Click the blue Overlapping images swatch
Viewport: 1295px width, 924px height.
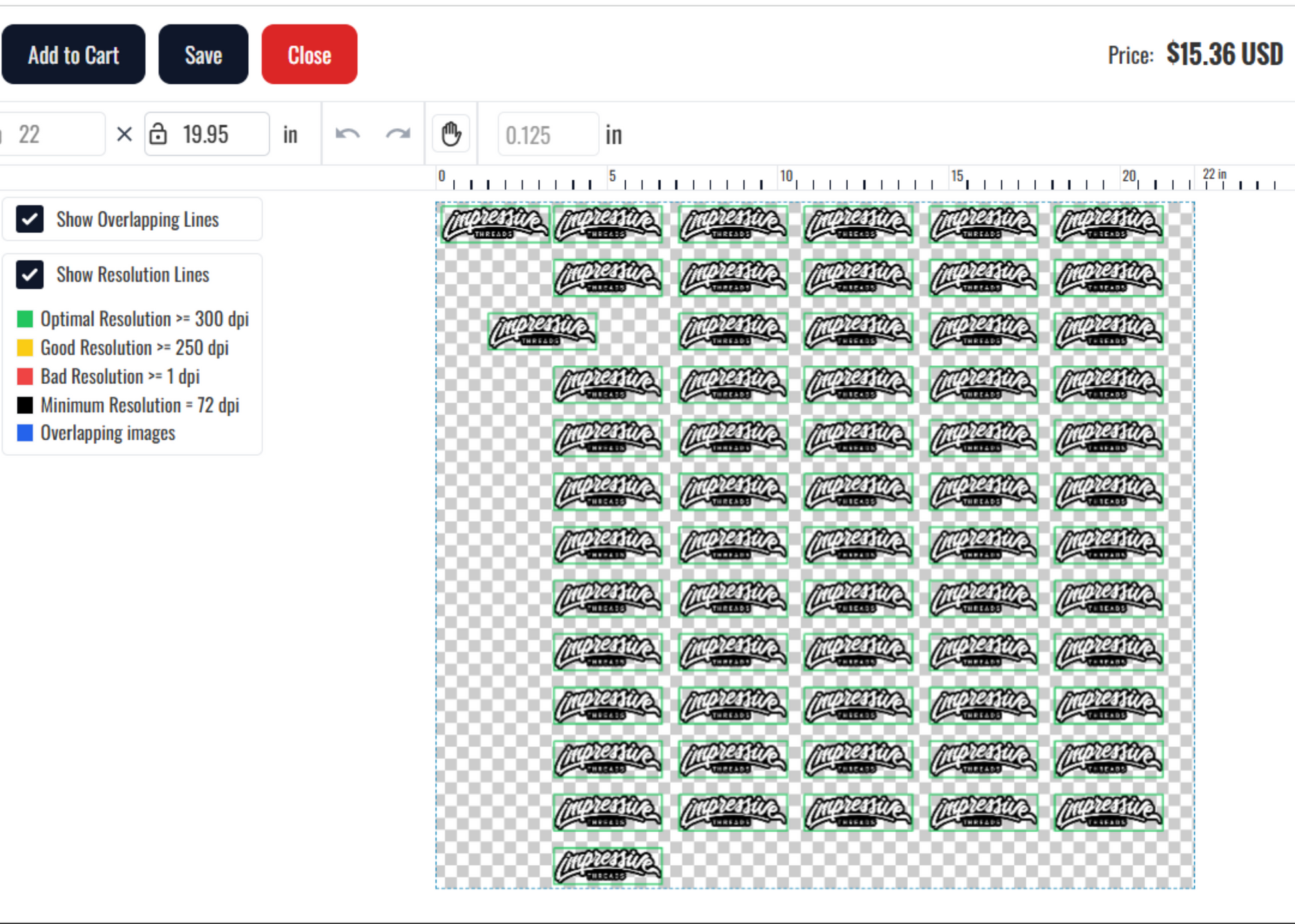pos(25,433)
